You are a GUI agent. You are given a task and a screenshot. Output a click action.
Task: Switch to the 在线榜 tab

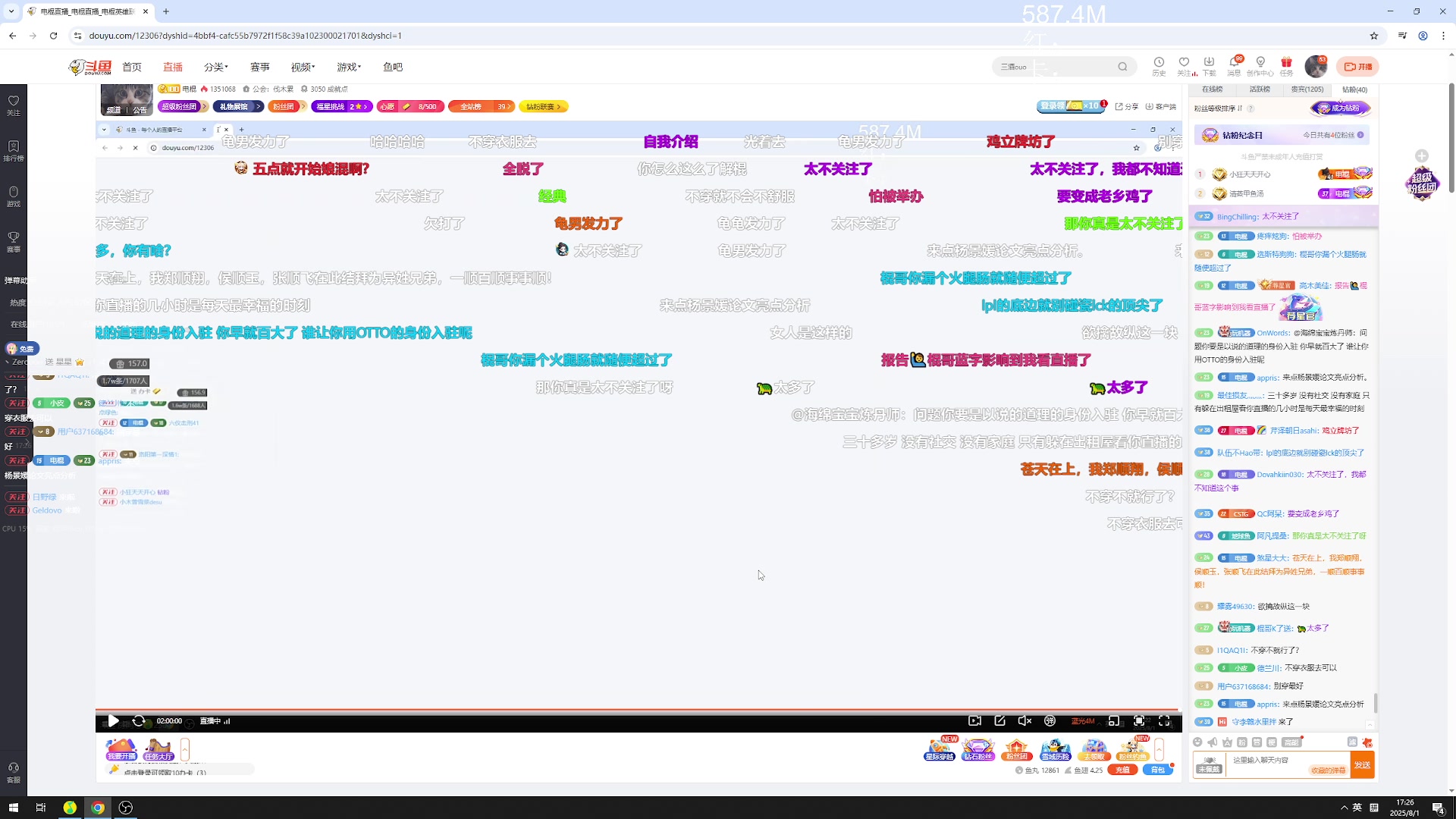tap(1212, 89)
